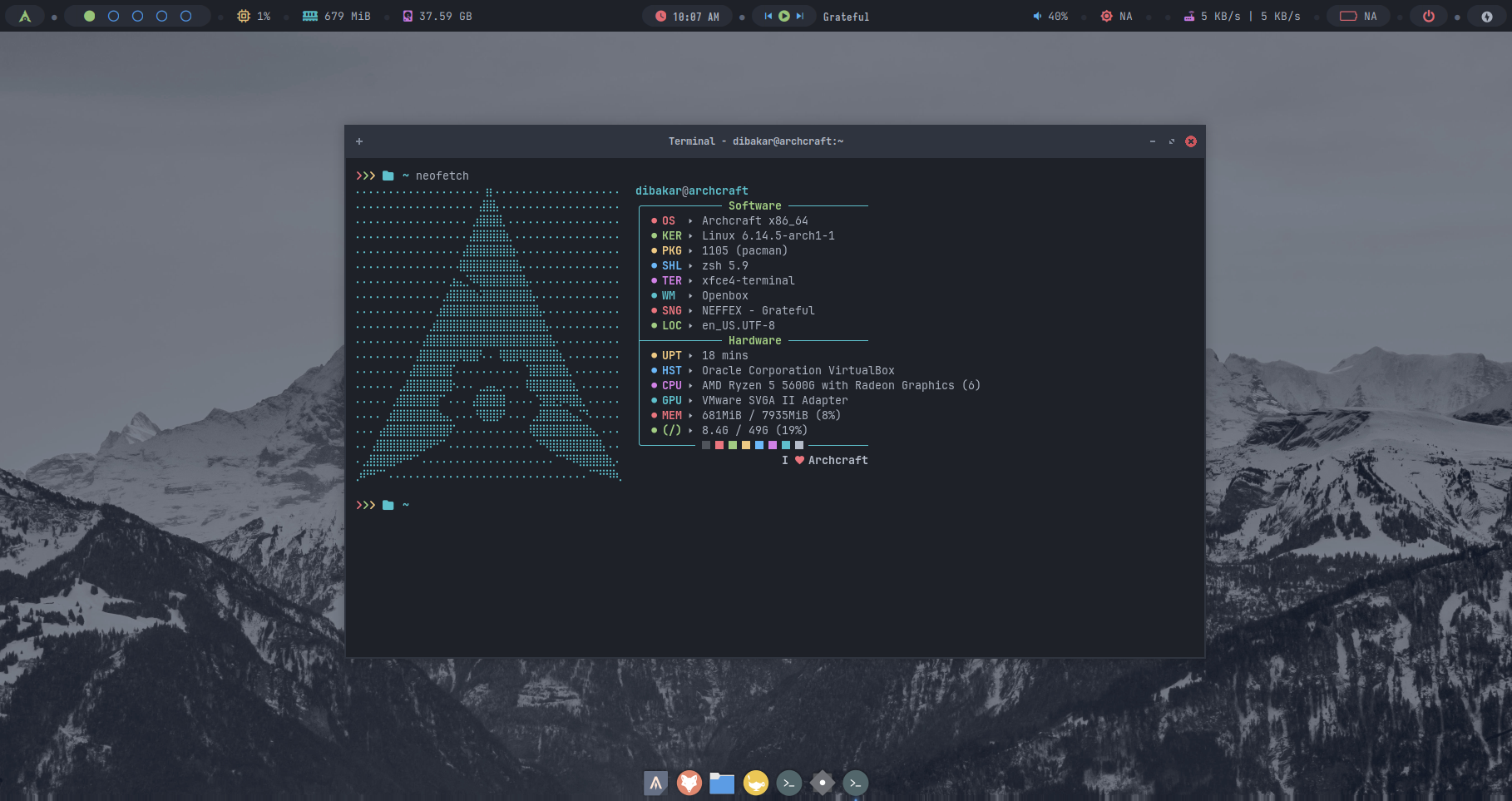The width and height of the screenshot is (1512, 801).
Task: Click the green color block in neofetch palette
Action: (733, 445)
